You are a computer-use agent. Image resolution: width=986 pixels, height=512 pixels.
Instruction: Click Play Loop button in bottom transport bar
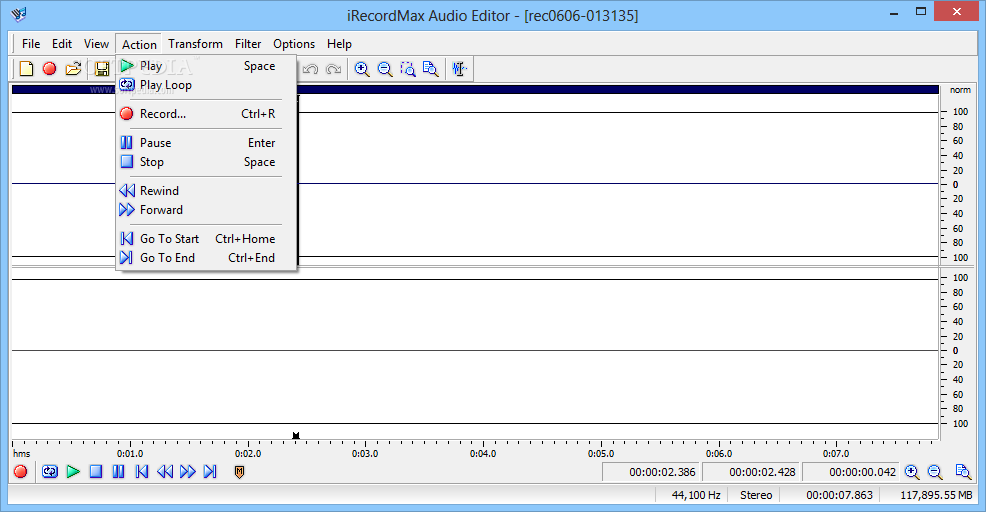coord(50,471)
